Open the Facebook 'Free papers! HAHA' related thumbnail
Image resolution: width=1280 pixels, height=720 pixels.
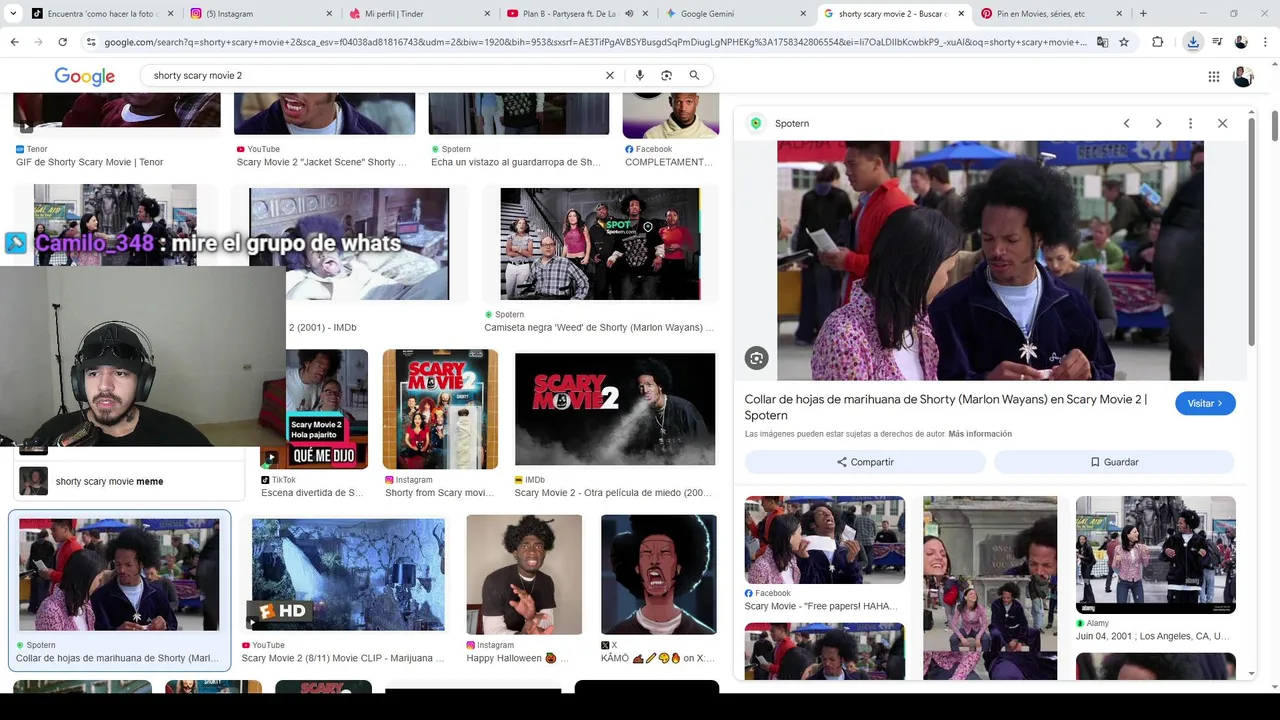click(x=825, y=540)
